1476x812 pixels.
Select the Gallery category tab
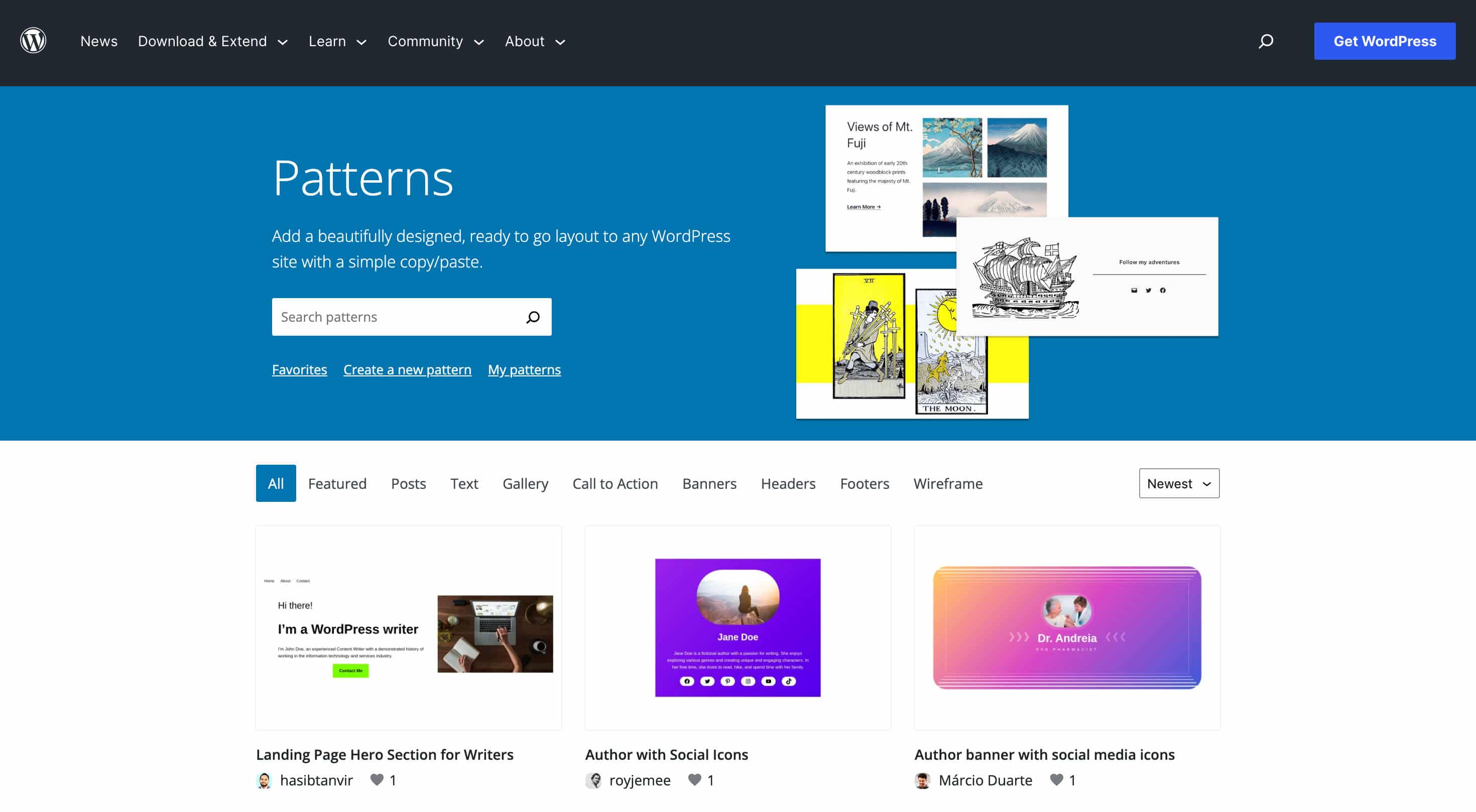[x=525, y=483]
